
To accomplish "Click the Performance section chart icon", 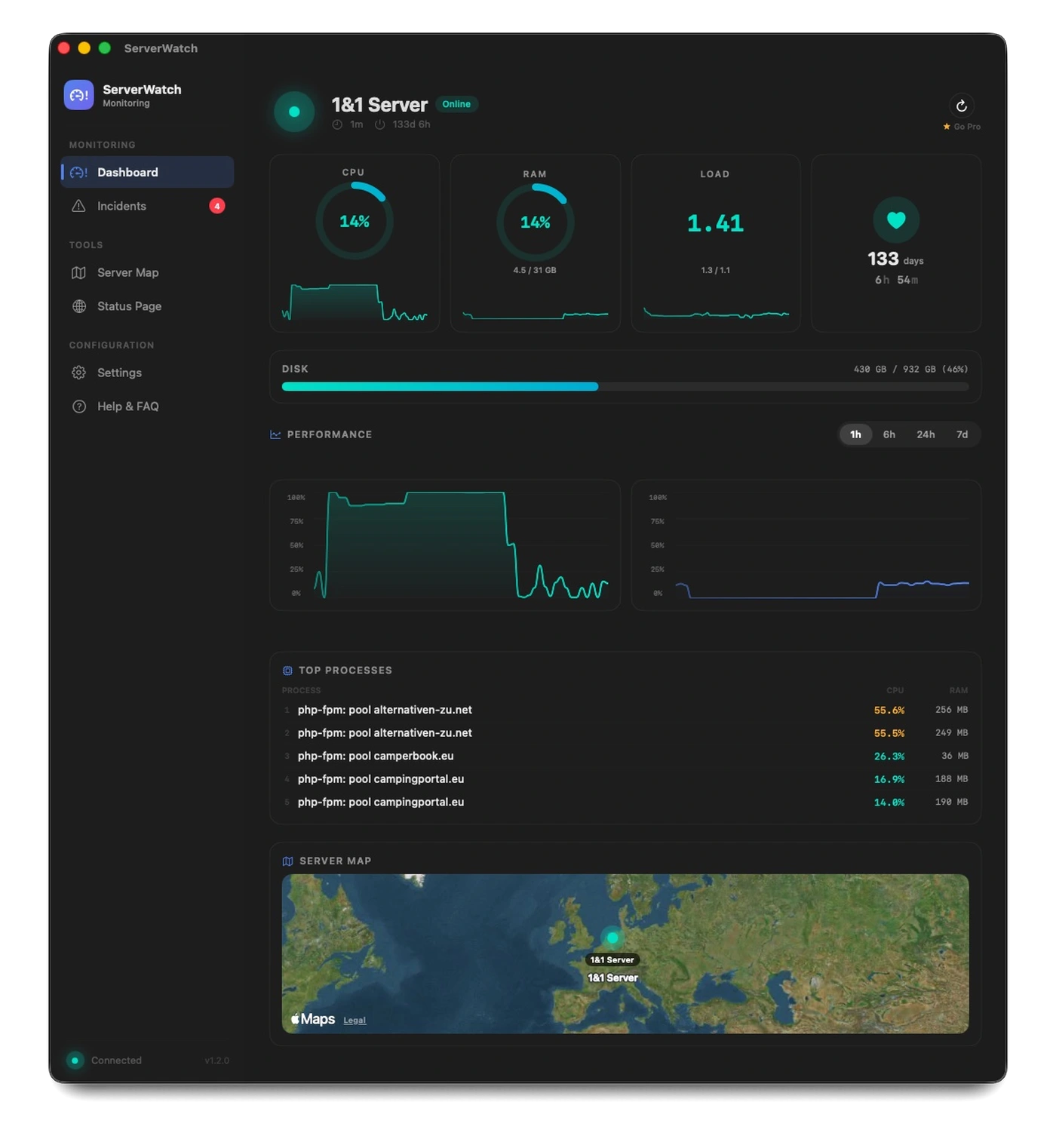I will [275, 434].
